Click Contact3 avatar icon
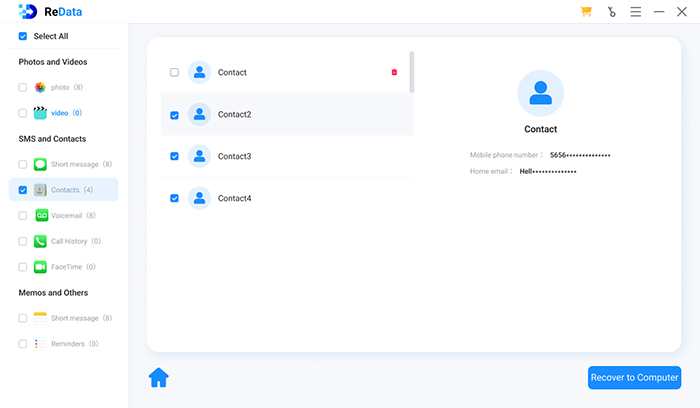The image size is (700, 408). click(x=199, y=156)
